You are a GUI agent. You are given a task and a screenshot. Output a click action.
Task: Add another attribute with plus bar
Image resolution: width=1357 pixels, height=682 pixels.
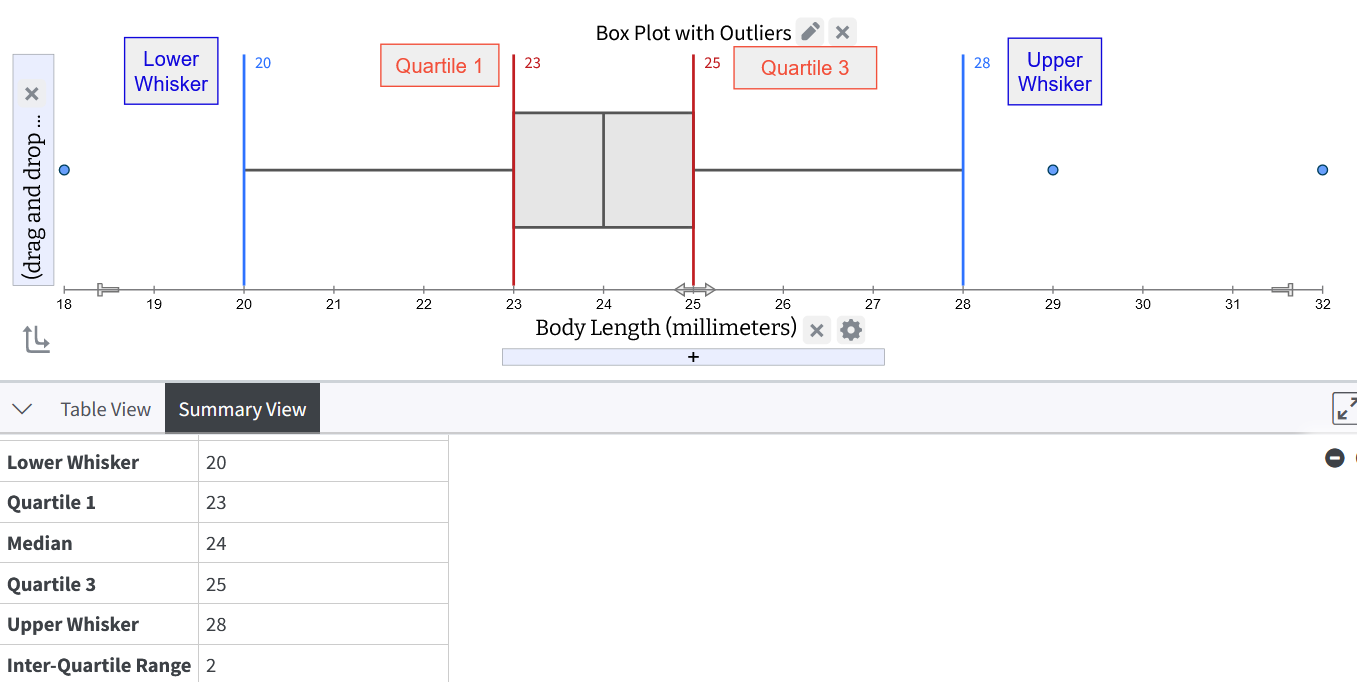click(693, 357)
